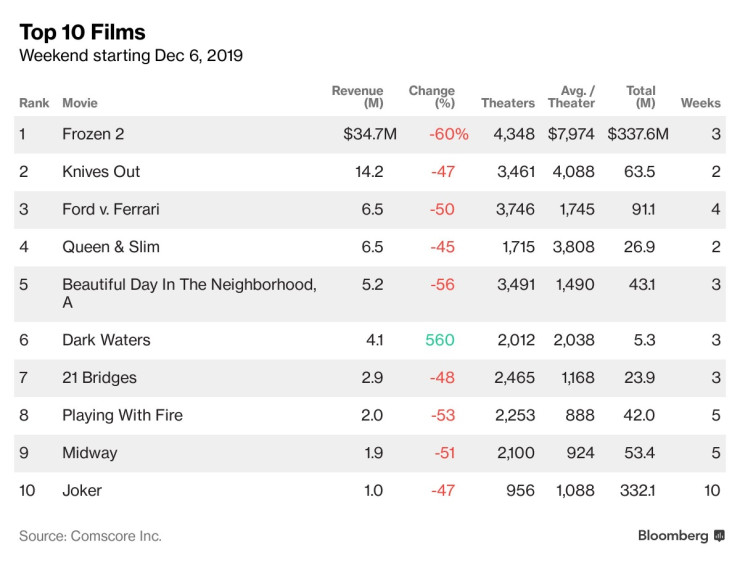Viewport: 740px width, 563px height.
Task: Select the 21 Bridges movie title
Action: (x=99, y=378)
